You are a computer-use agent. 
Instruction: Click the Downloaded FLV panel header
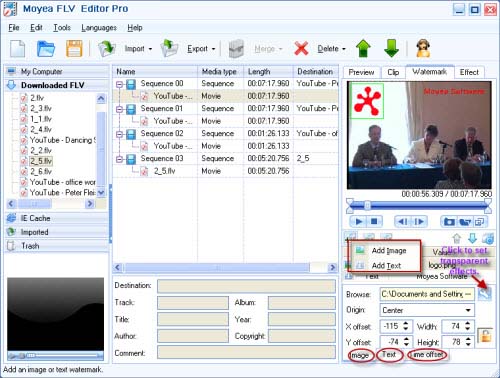pos(57,85)
